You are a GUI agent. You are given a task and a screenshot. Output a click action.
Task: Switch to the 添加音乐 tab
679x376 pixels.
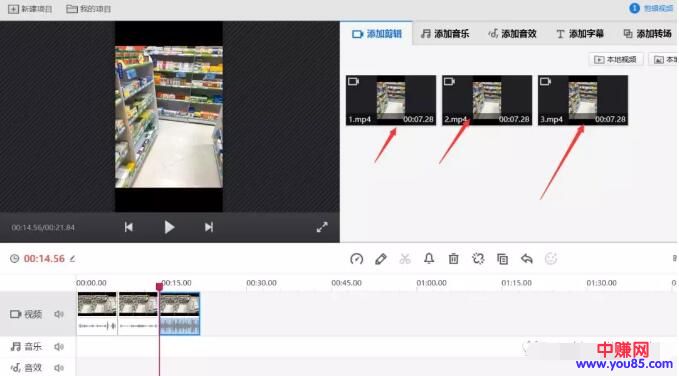tap(445, 34)
